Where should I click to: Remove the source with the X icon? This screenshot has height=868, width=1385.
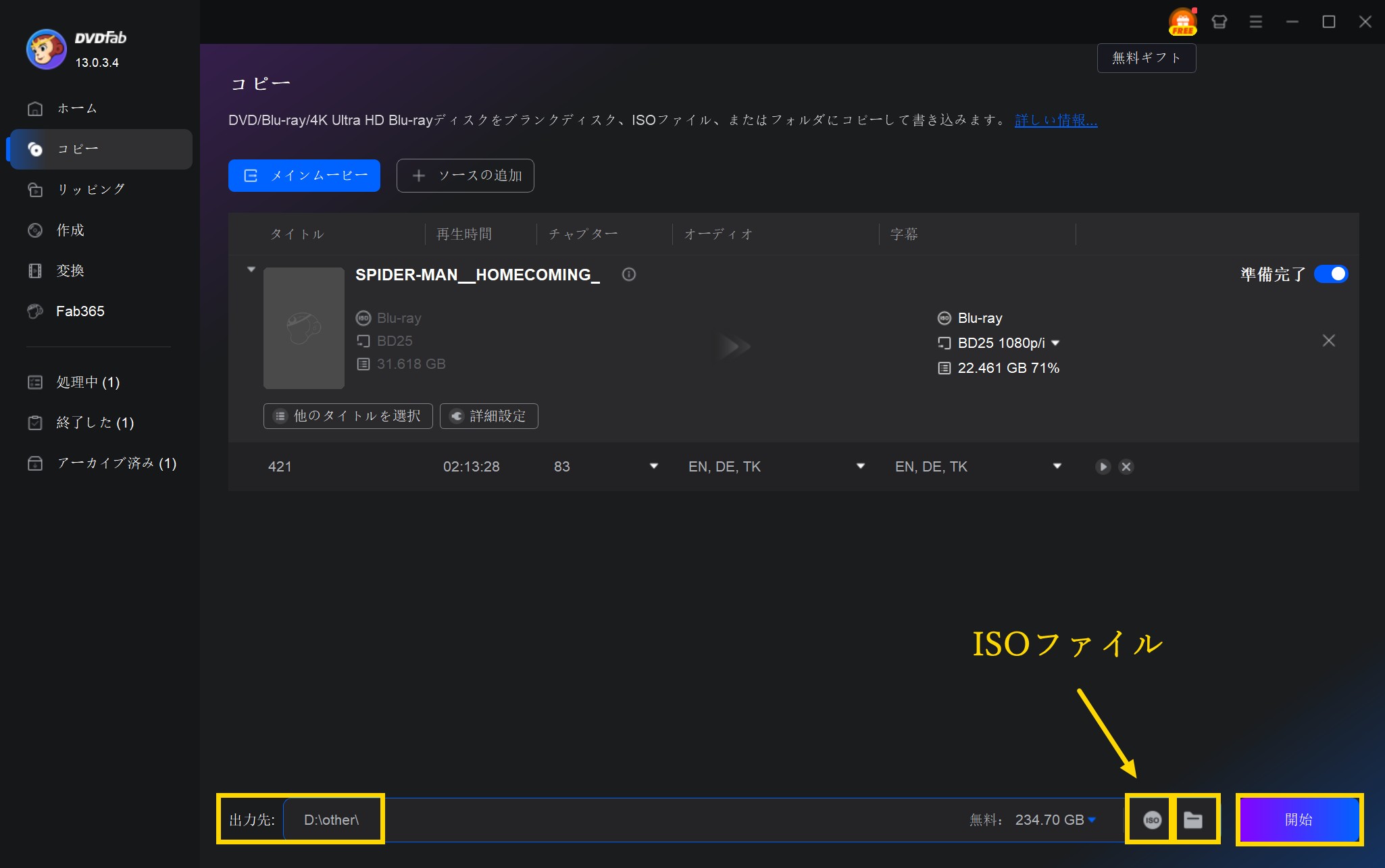click(1328, 340)
